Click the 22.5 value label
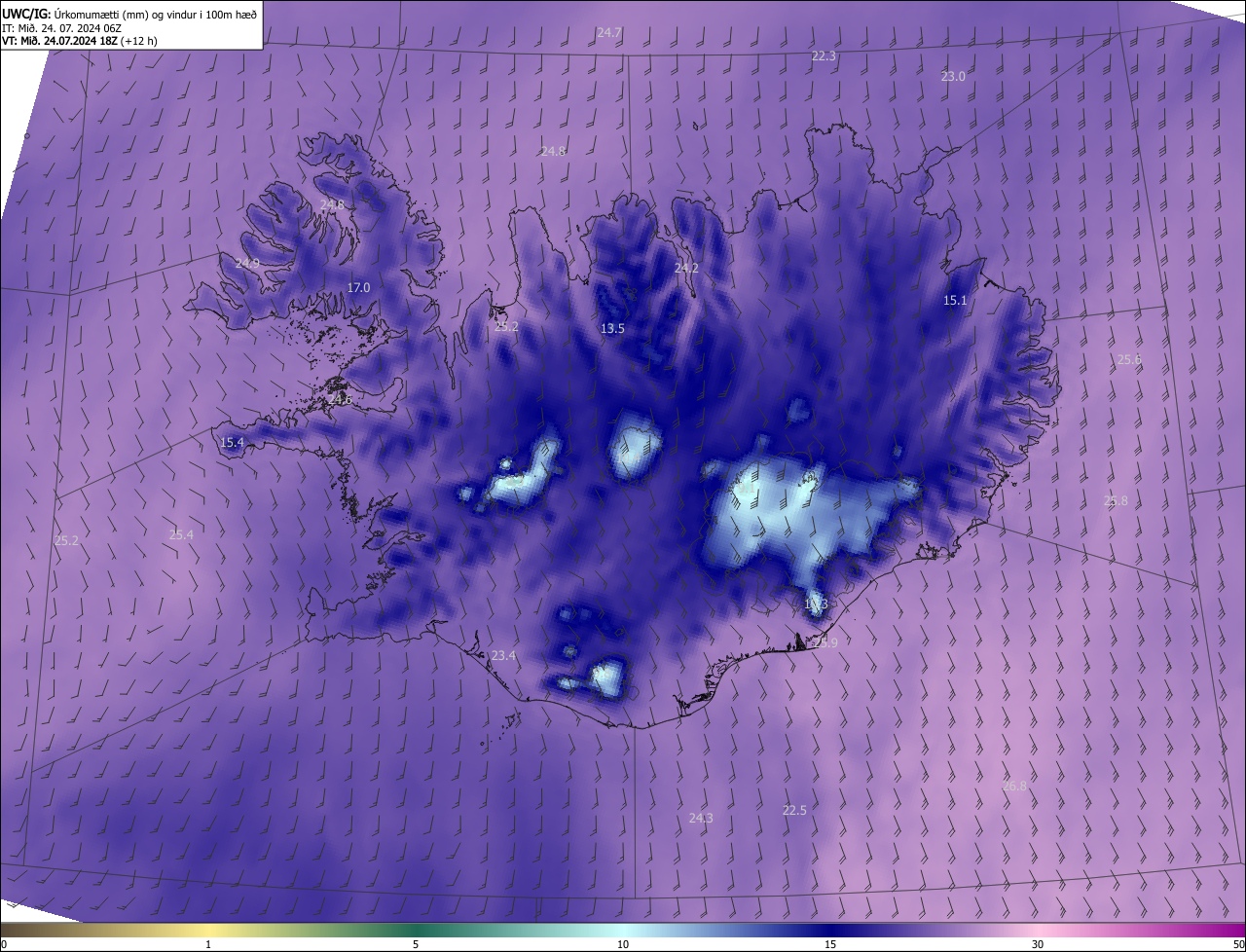 pyautogui.click(x=794, y=811)
